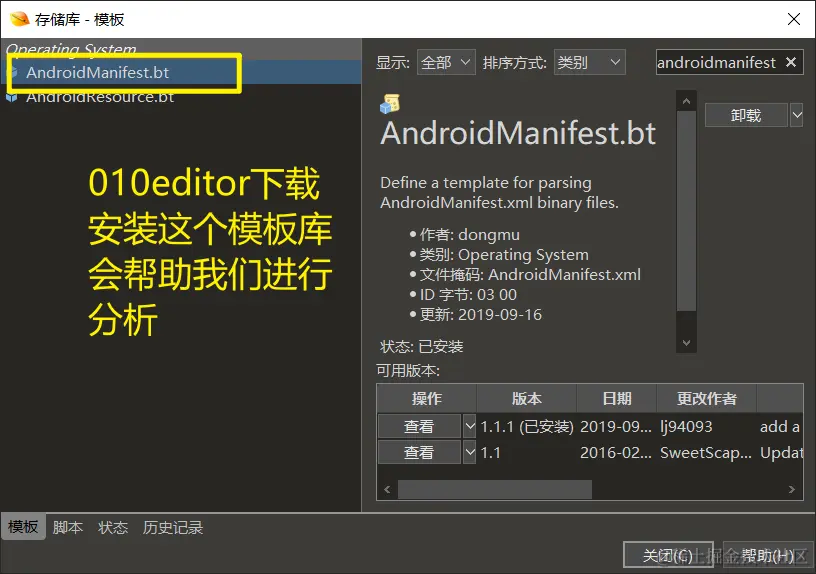Click the 帮助(H) button
This screenshot has height=574, width=816.
click(768, 555)
